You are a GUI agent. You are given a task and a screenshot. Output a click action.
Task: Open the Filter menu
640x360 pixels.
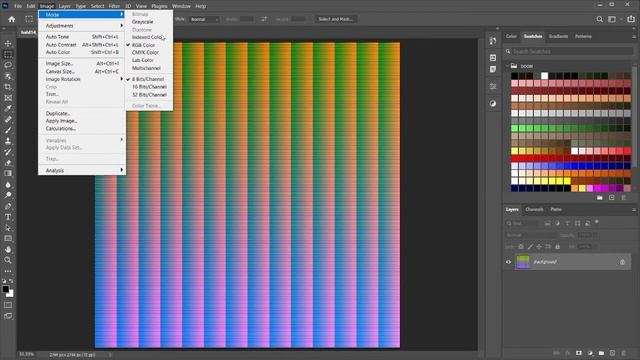tap(114, 6)
